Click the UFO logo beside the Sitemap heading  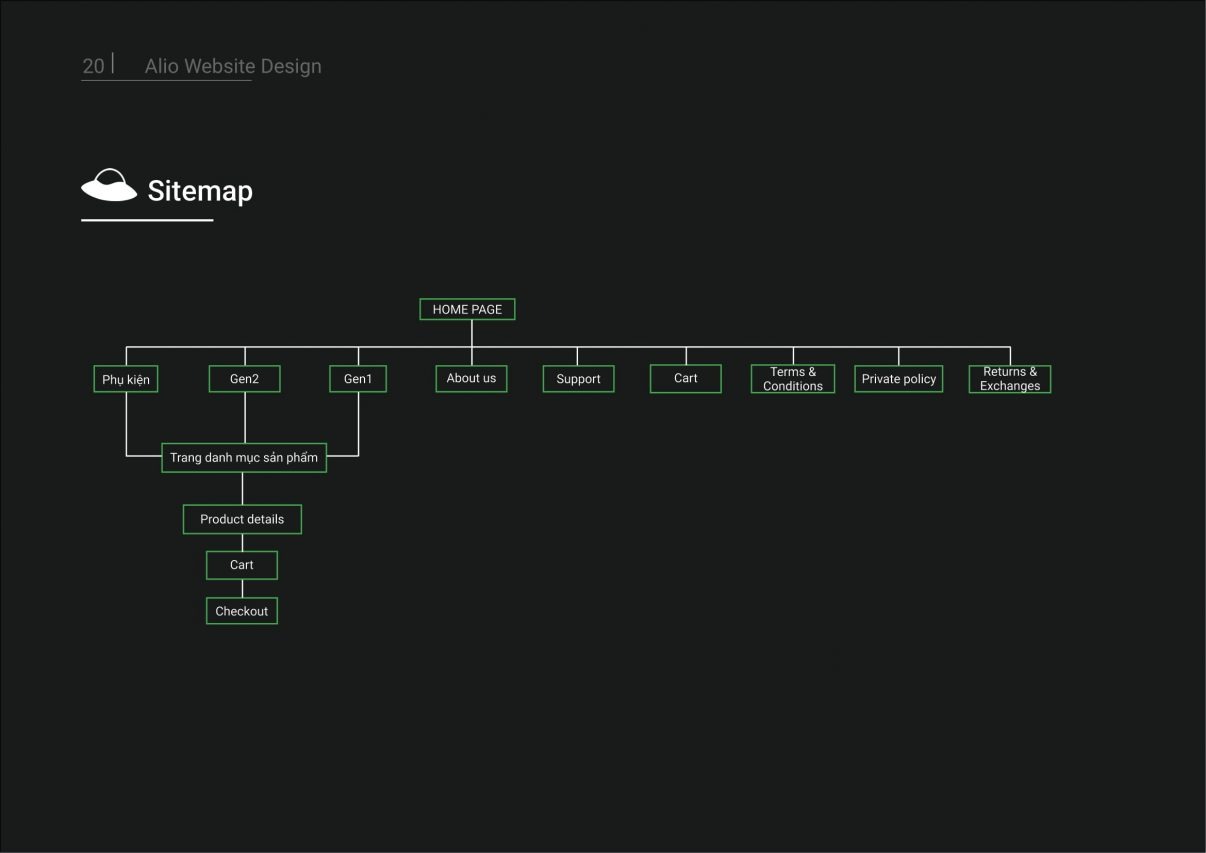[109, 186]
